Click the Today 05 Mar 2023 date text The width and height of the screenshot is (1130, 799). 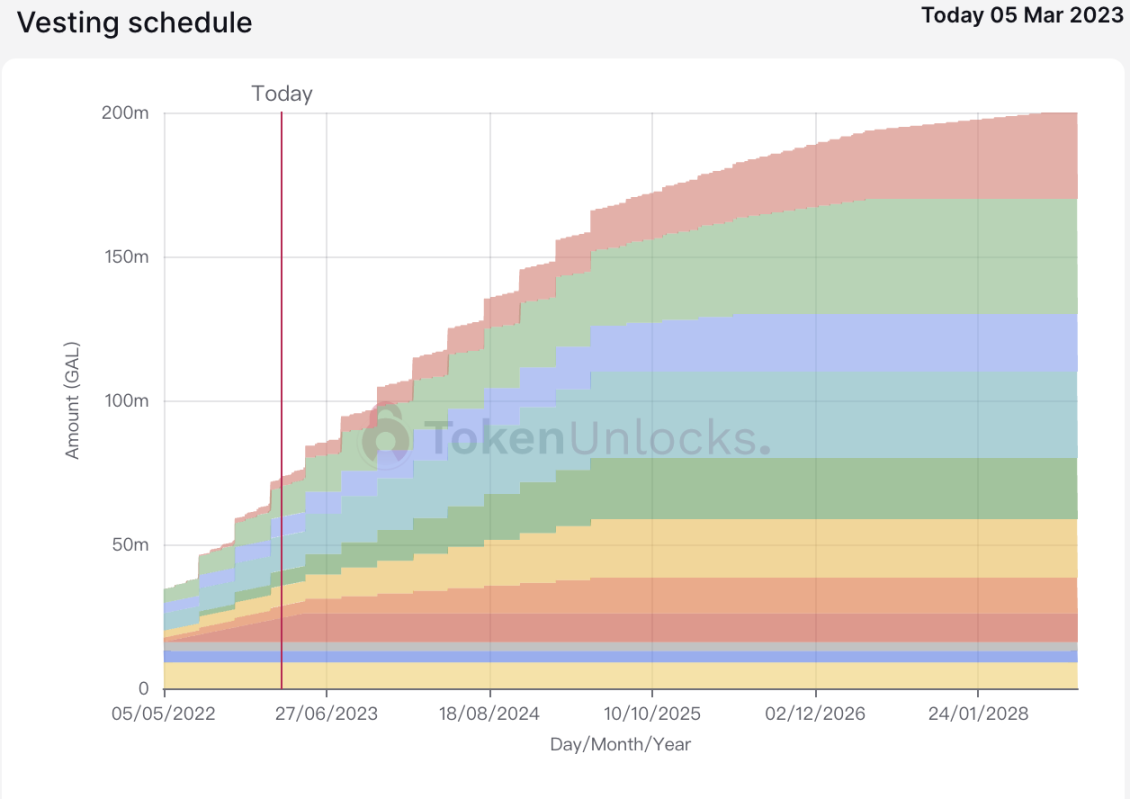point(1022,15)
